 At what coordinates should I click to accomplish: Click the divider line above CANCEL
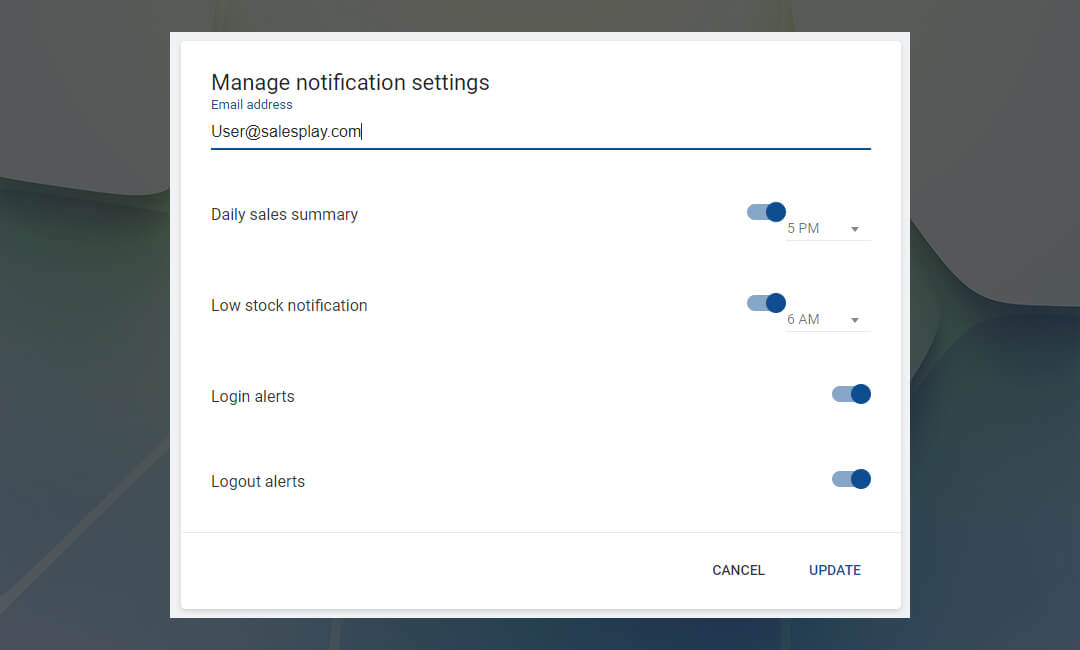[x=540, y=532]
